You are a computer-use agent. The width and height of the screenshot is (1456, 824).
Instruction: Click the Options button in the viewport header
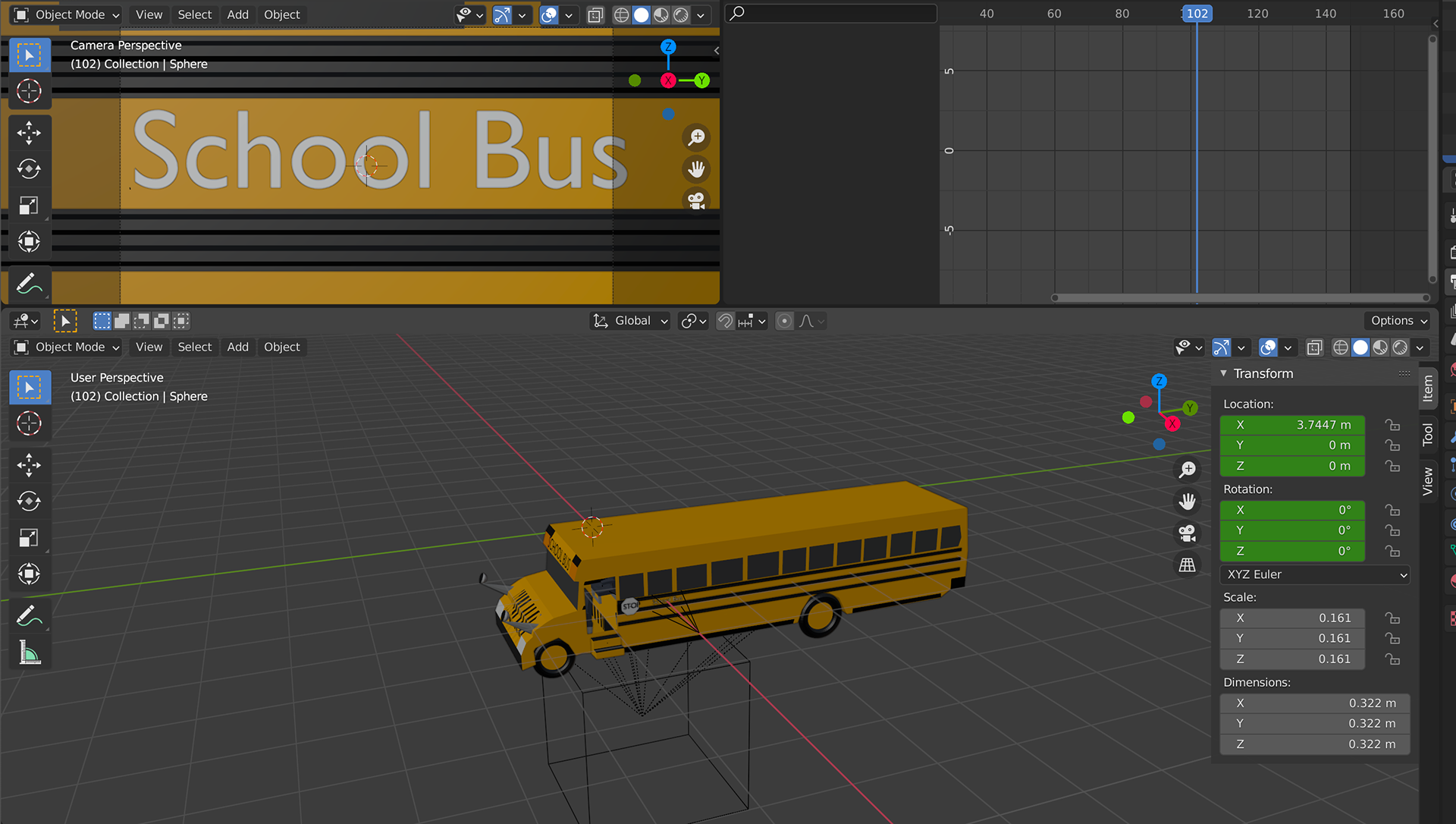(1397, 320)
